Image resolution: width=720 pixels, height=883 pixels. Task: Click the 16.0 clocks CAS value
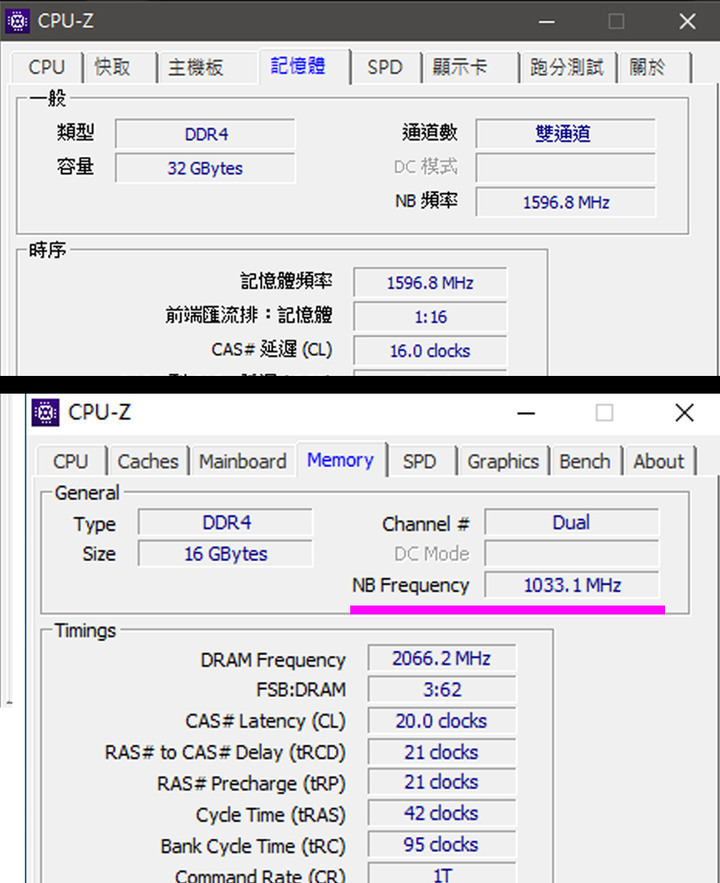click(x=430, y=351)
